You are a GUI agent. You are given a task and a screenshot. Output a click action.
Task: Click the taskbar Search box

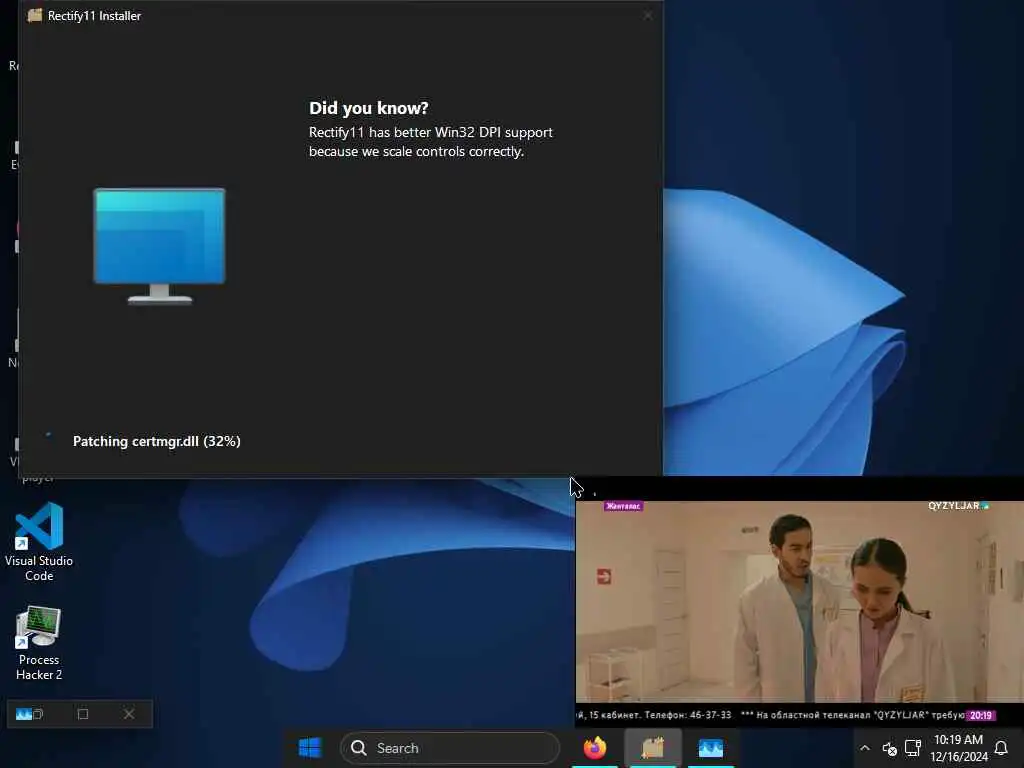pos(450,748)
